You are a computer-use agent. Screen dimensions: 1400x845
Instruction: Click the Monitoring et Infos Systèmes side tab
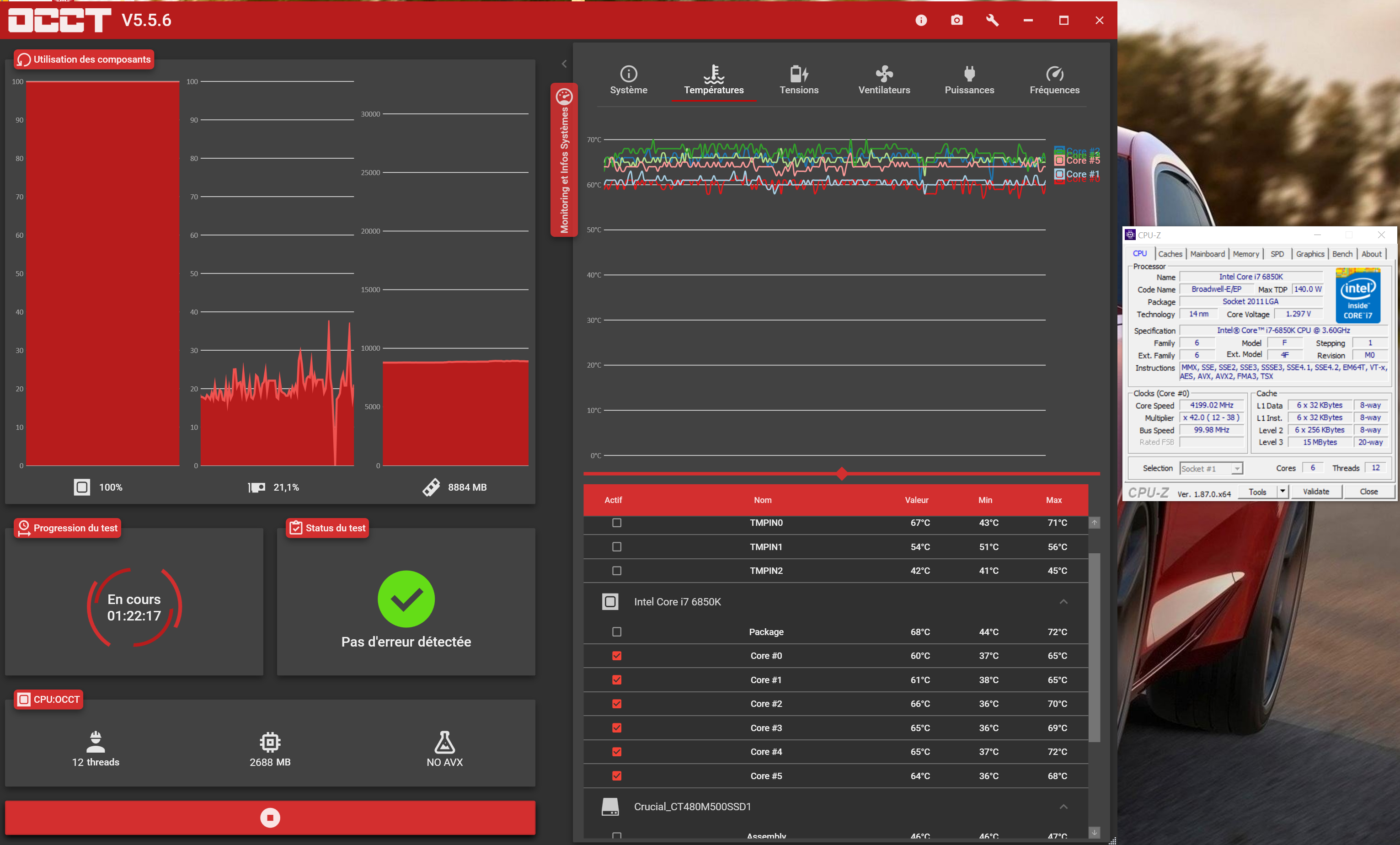pos(564,160)
